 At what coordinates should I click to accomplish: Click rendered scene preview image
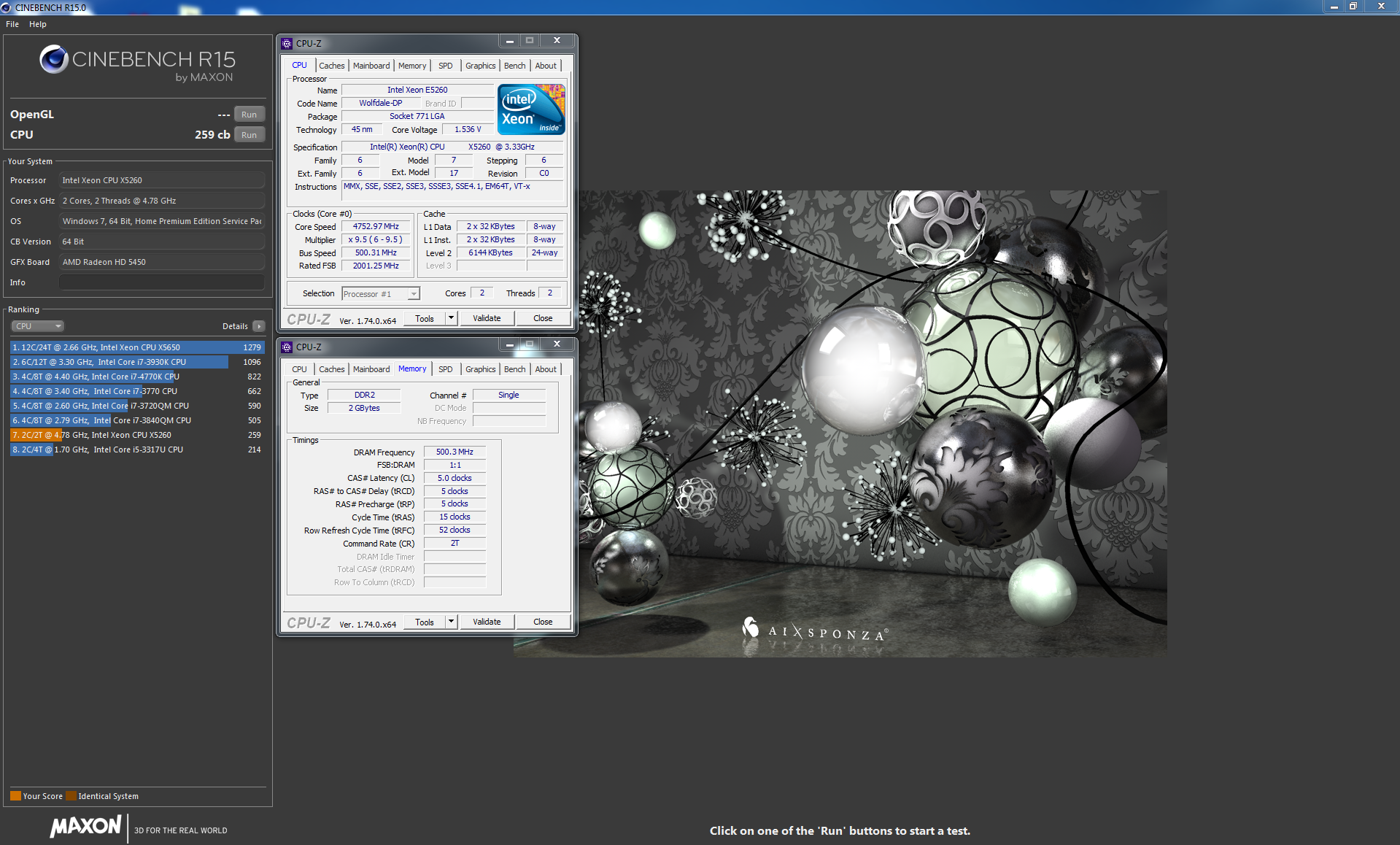(840, 424)
